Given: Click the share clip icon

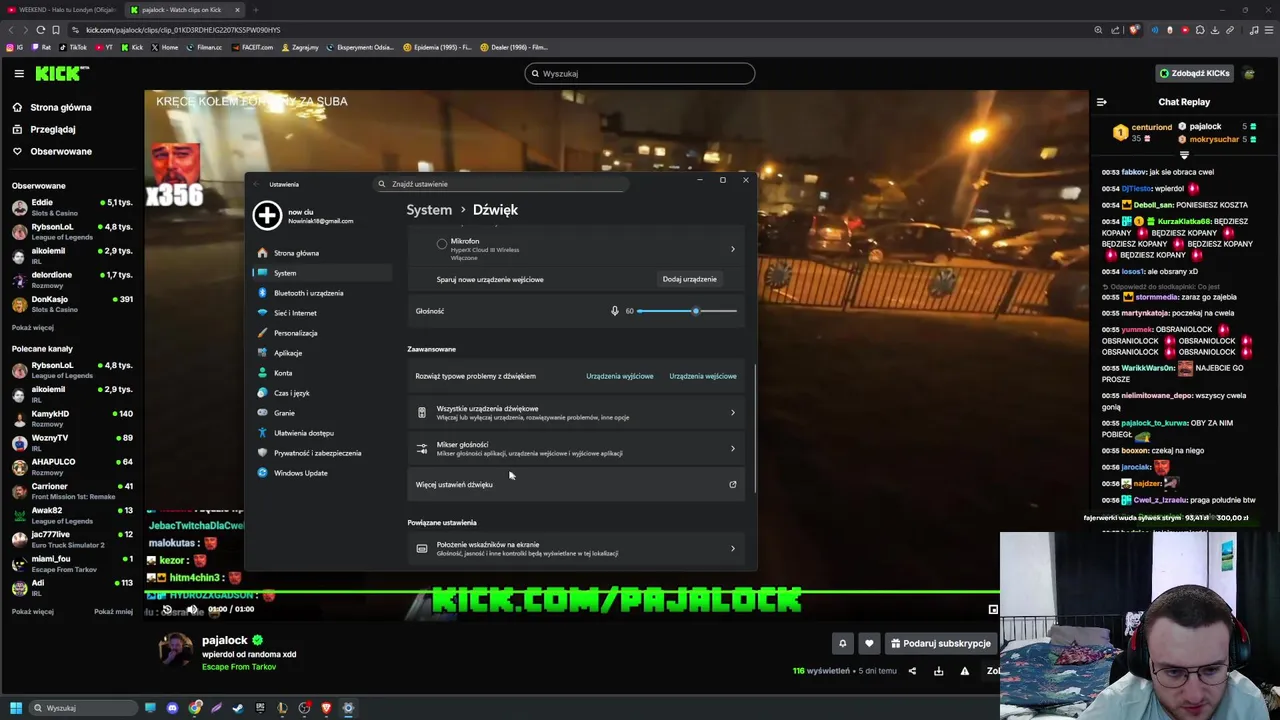Looking at the screenshot, I should [912, 671].
